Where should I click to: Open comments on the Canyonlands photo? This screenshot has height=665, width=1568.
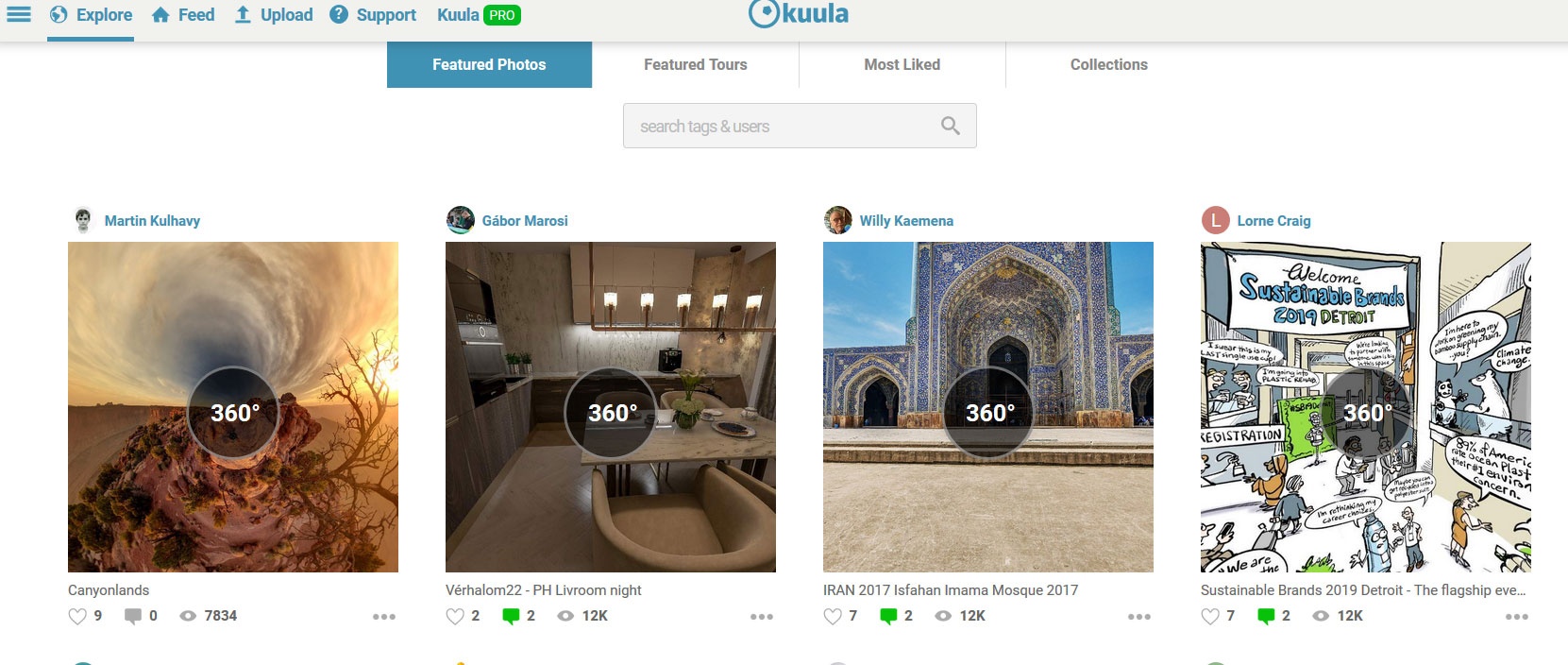133,616
